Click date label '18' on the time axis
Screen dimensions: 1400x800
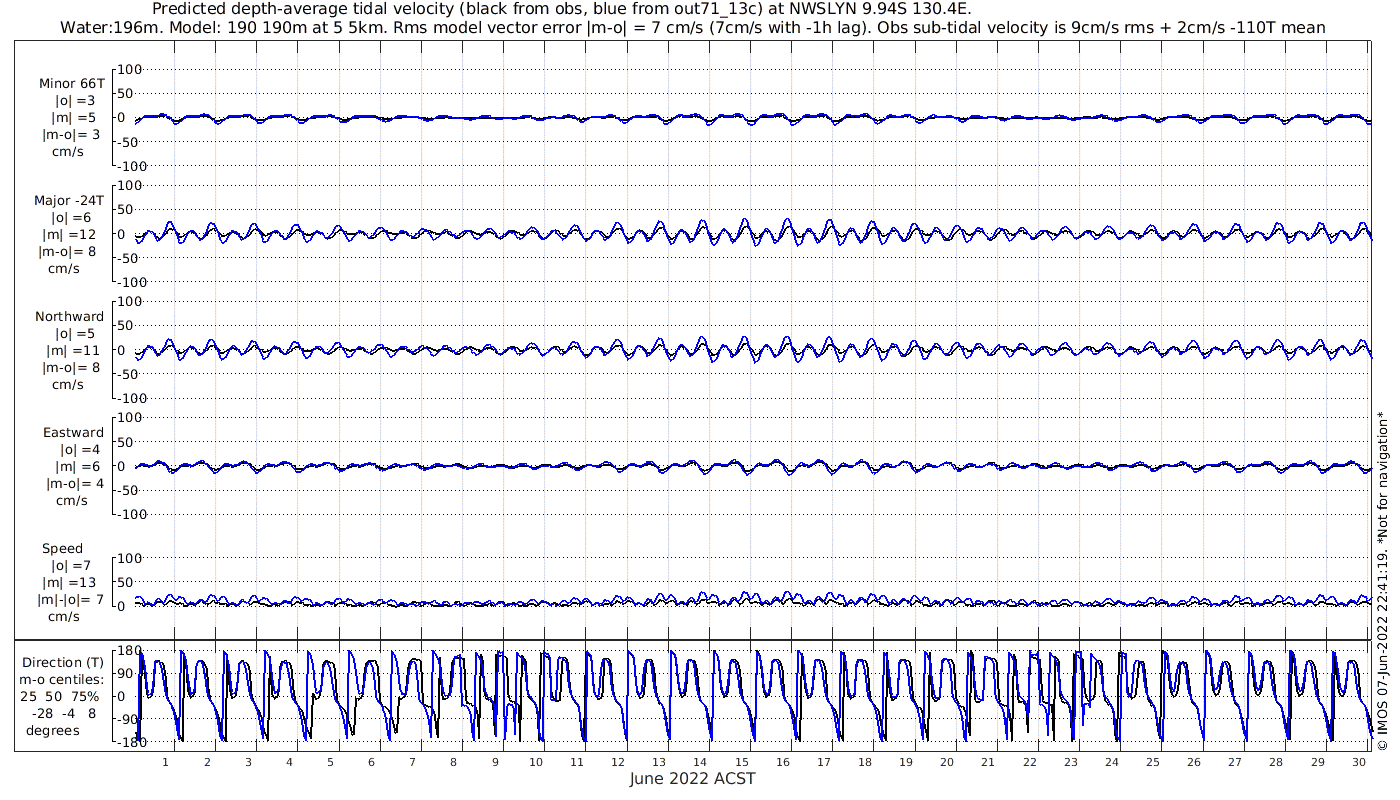864,762
